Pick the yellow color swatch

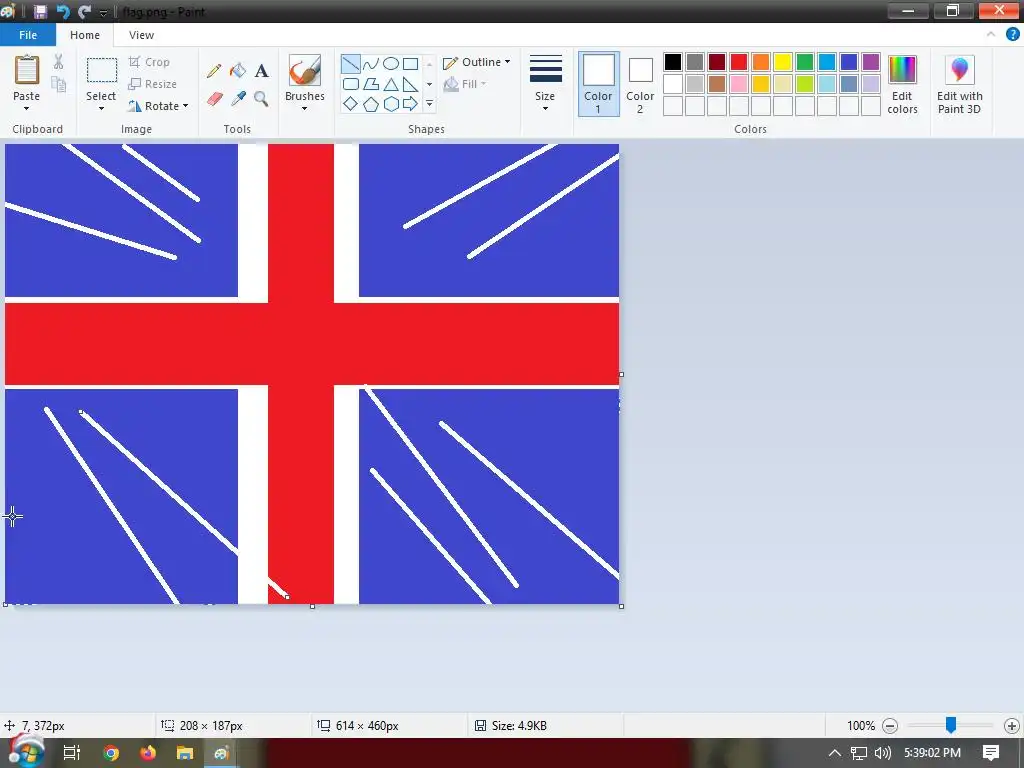(x=782, y=62)
